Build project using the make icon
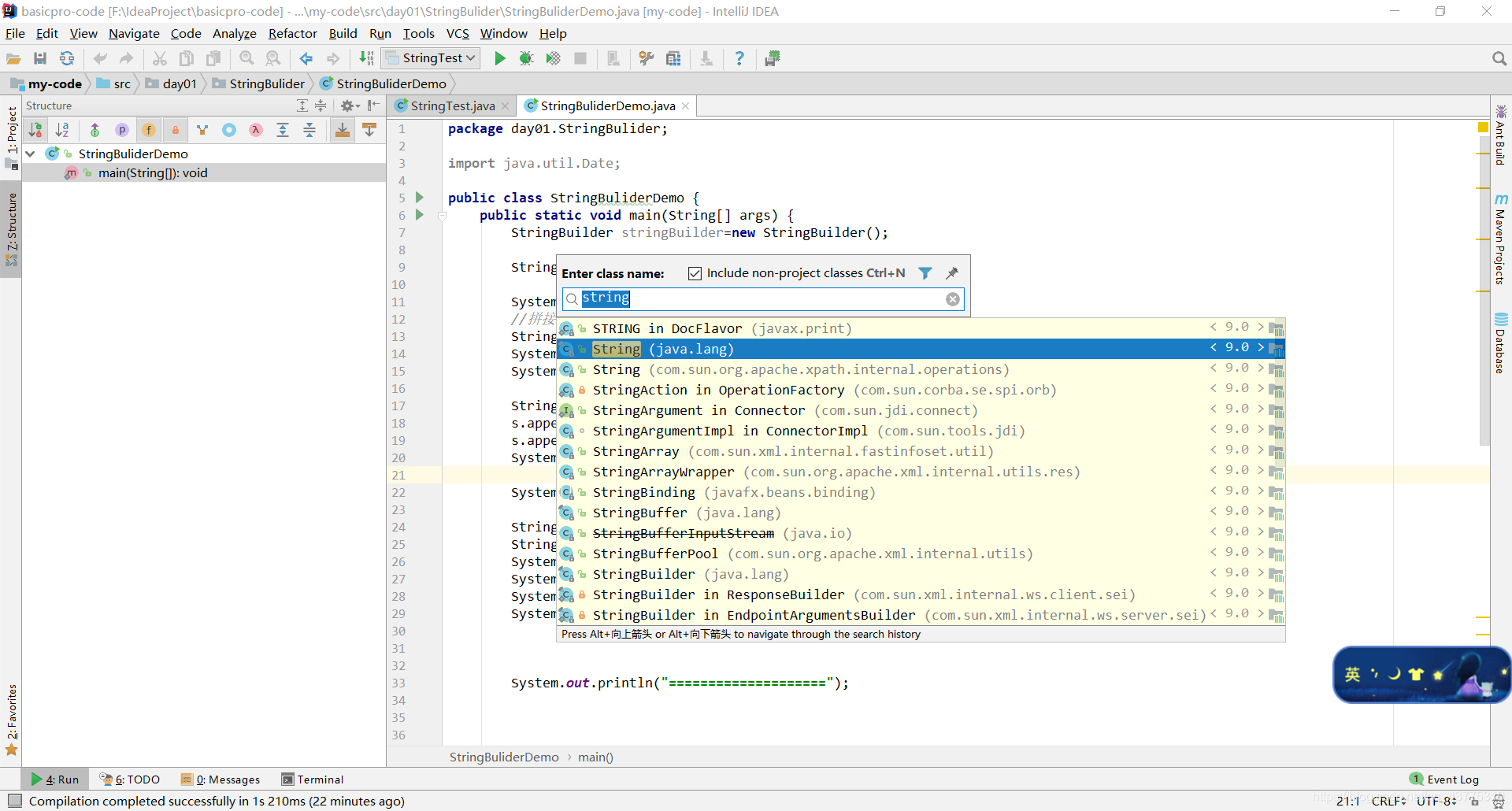 pos(366,59)
